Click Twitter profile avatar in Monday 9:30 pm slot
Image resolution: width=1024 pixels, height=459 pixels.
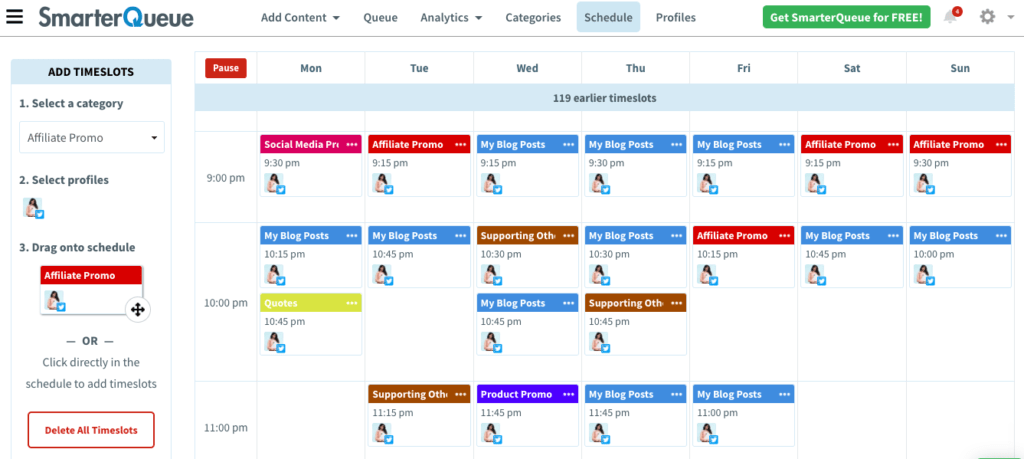274,183
